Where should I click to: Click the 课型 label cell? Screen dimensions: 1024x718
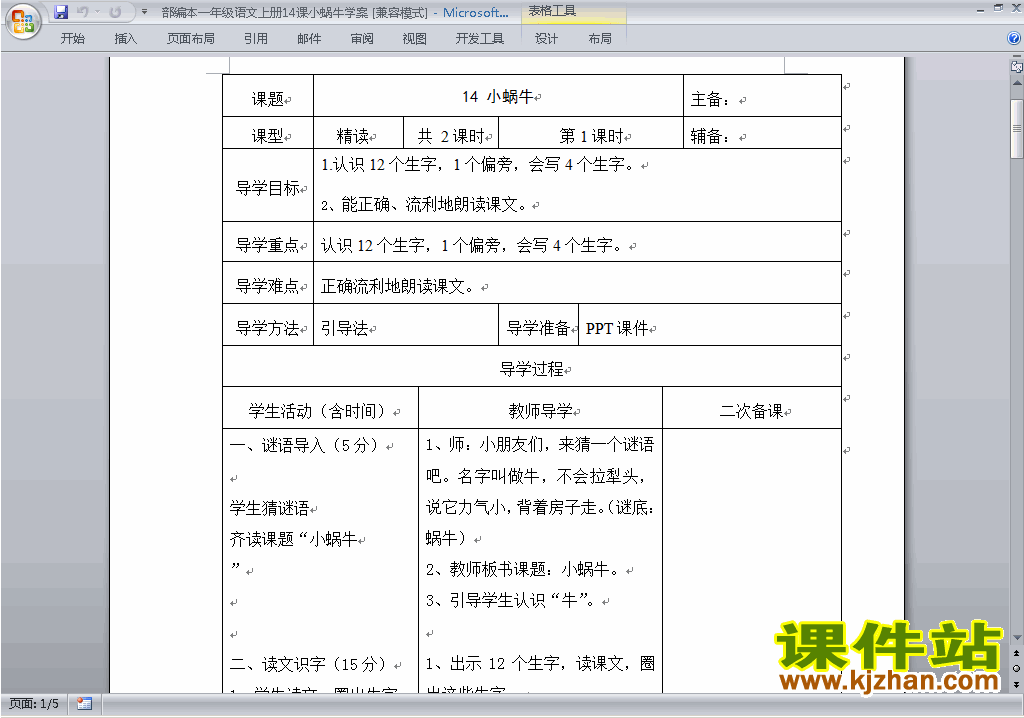[x=268, y=134]
